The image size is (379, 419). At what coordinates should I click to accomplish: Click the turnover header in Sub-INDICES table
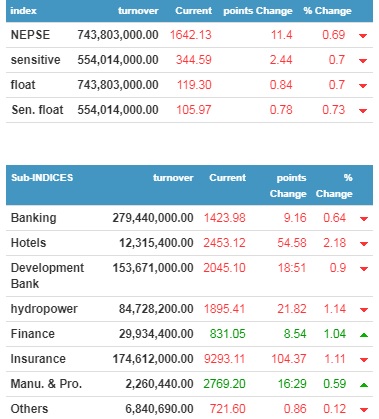click(173, 177)
